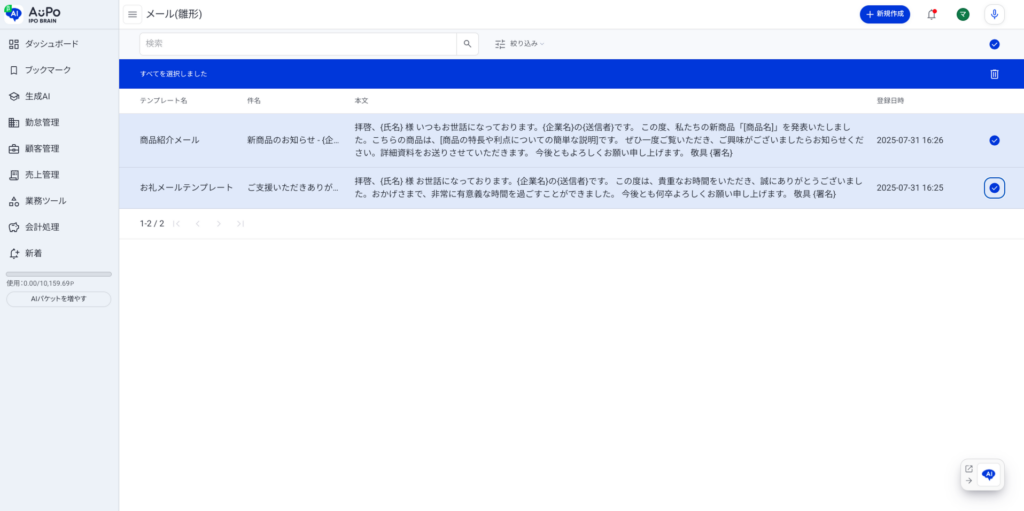Expand 勤怠管理 in the sidebar

coord(42,122)
